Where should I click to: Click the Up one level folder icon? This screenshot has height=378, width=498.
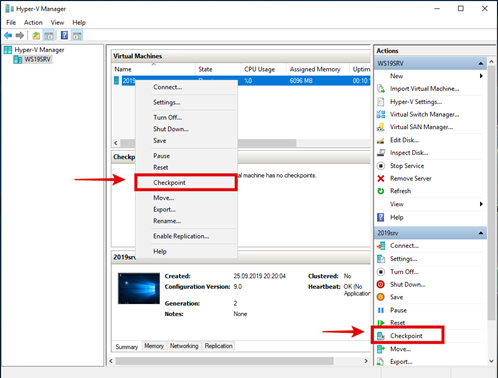click(36, 35)
